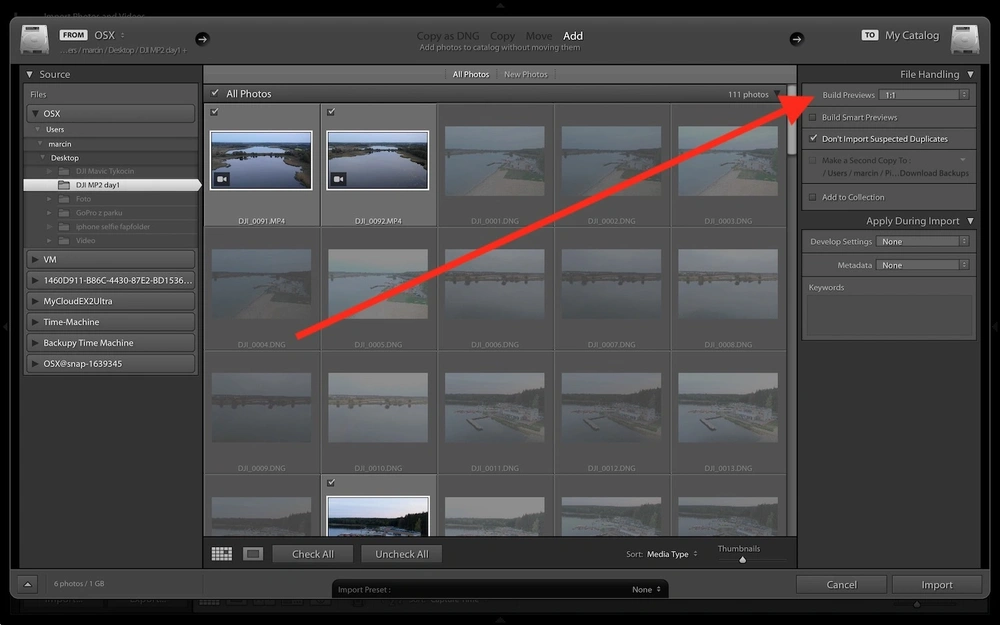Open the Metadata preset dropdown
1000x625 pixels.
coord(922,265)
